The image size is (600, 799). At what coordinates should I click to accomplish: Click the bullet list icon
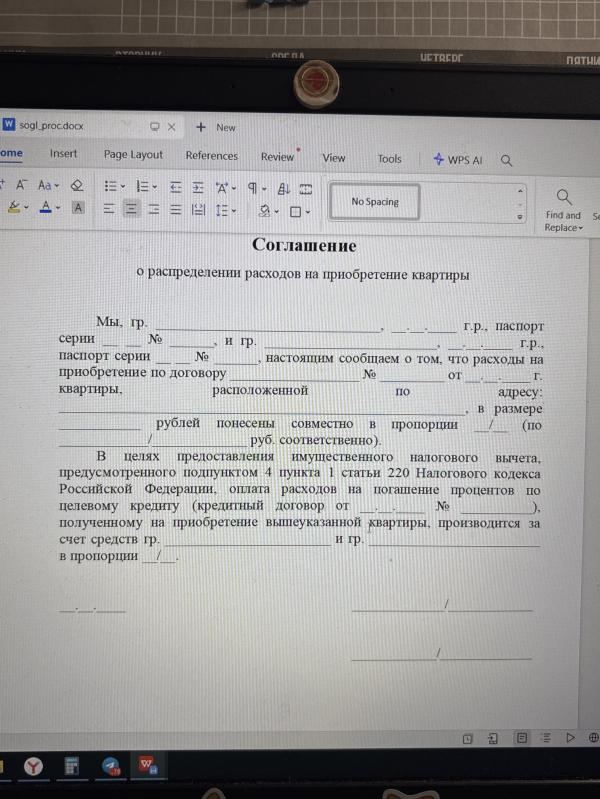click(111, 187)
